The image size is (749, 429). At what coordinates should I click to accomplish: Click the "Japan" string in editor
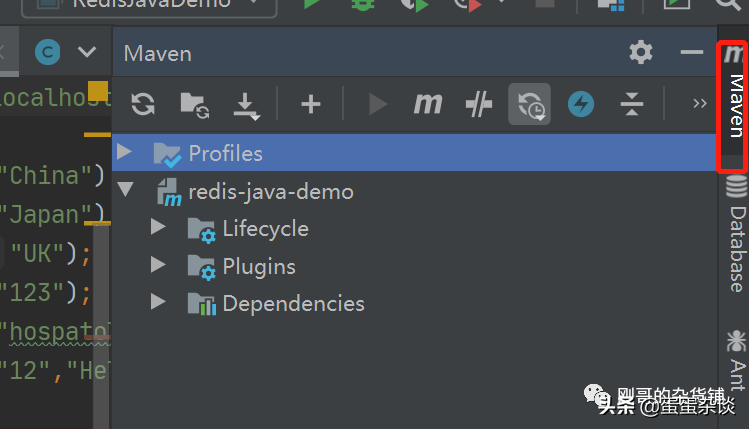click(46, 214)
